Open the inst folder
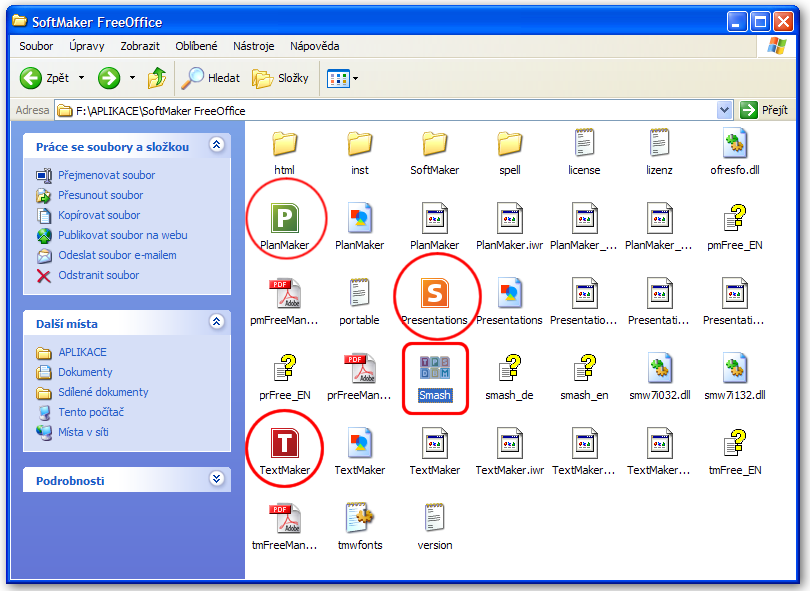The width and height of the screenshot is (810, 591). [x=360, y=152]
